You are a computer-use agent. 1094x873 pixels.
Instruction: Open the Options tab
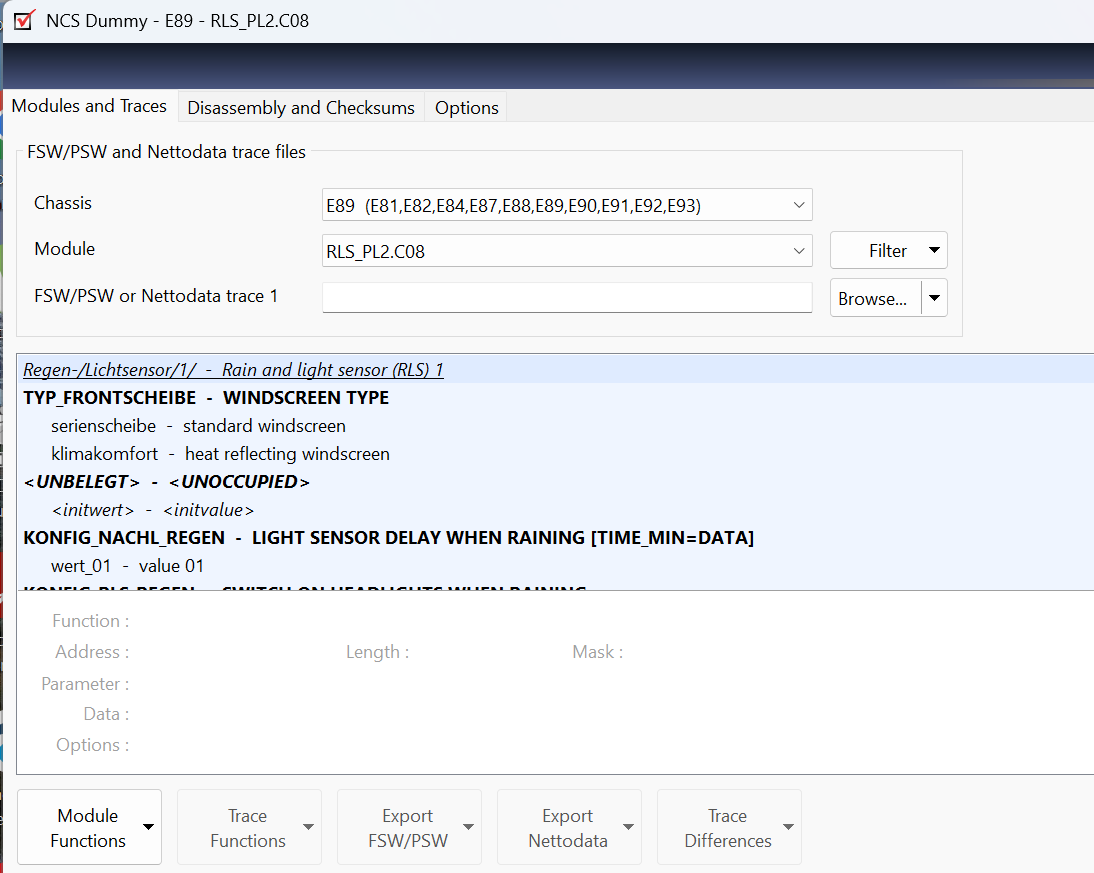(x=466, y=108)
